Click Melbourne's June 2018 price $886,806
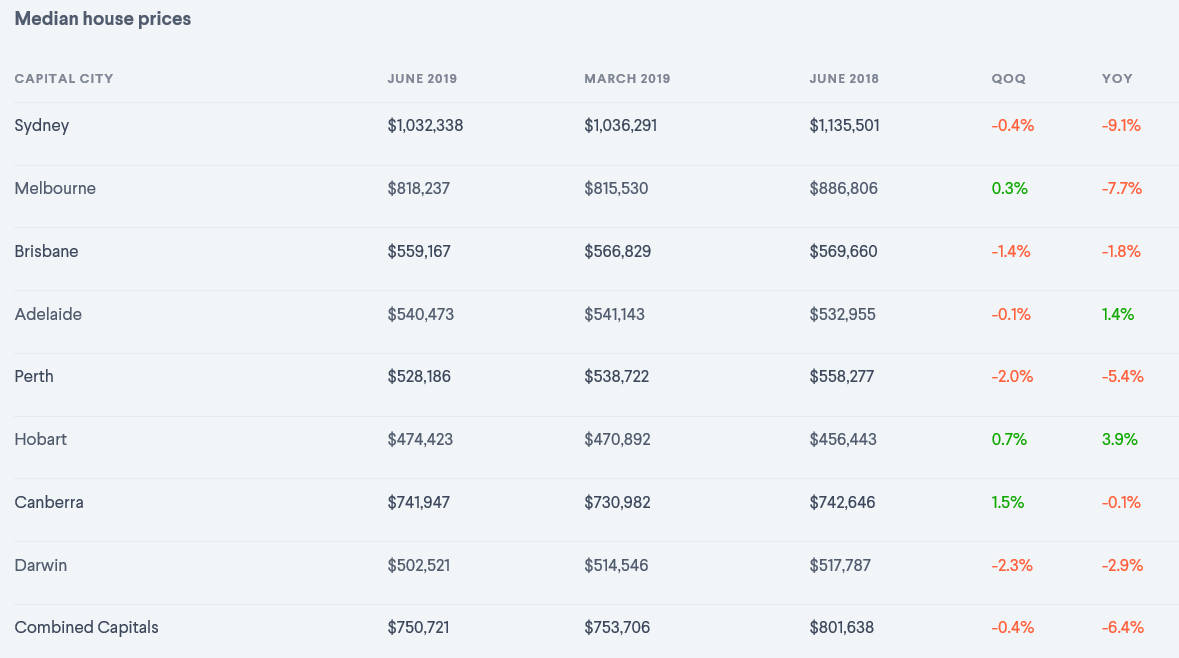This screenshot has height=658, width=1179. [844, 189]
